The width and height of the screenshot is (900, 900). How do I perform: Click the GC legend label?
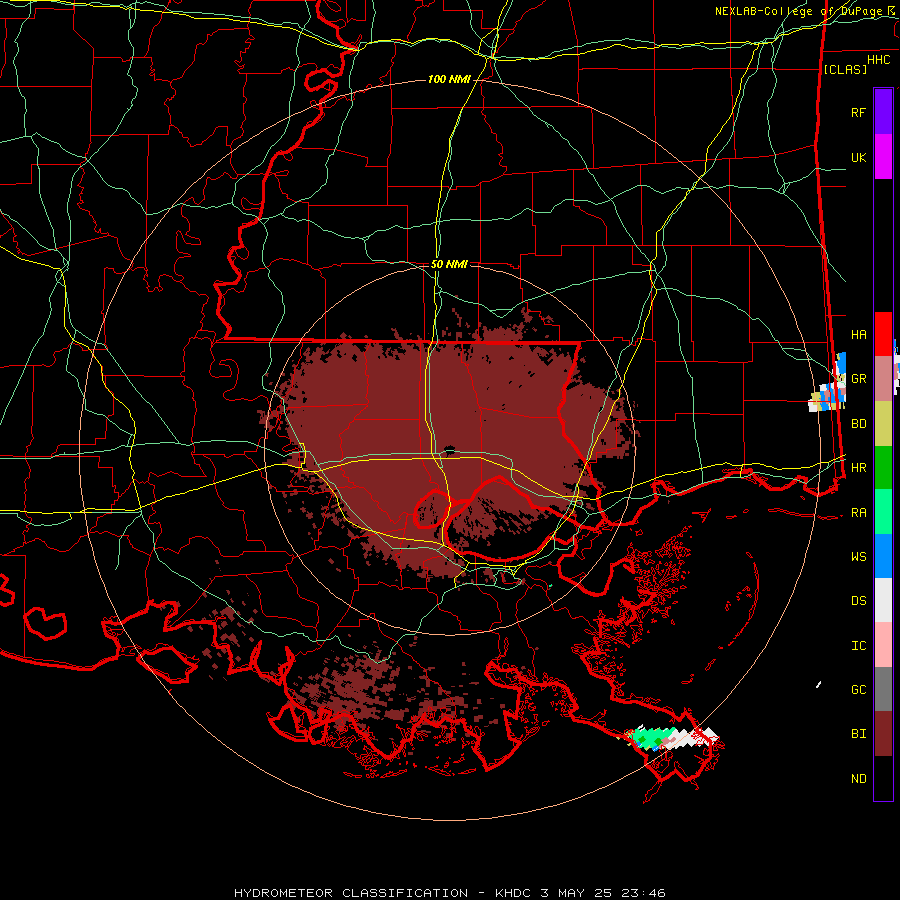point(858,690)
